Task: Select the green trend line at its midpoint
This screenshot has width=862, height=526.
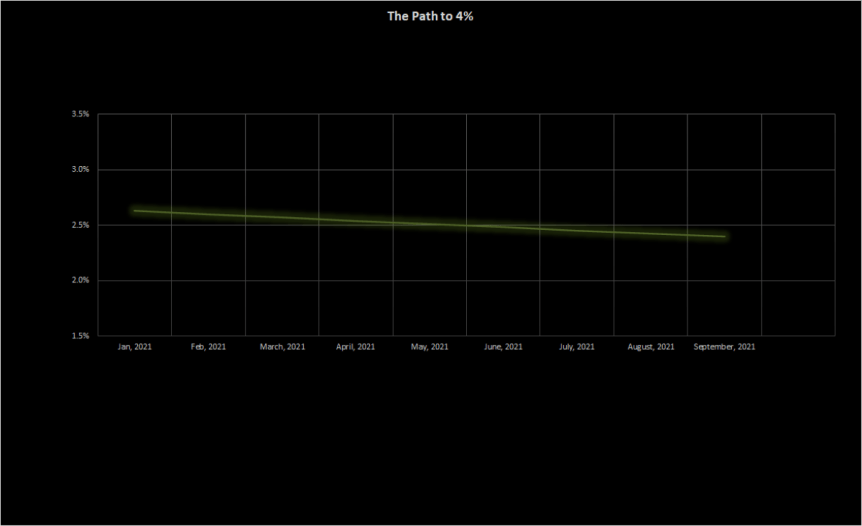Action: [429, 224]
